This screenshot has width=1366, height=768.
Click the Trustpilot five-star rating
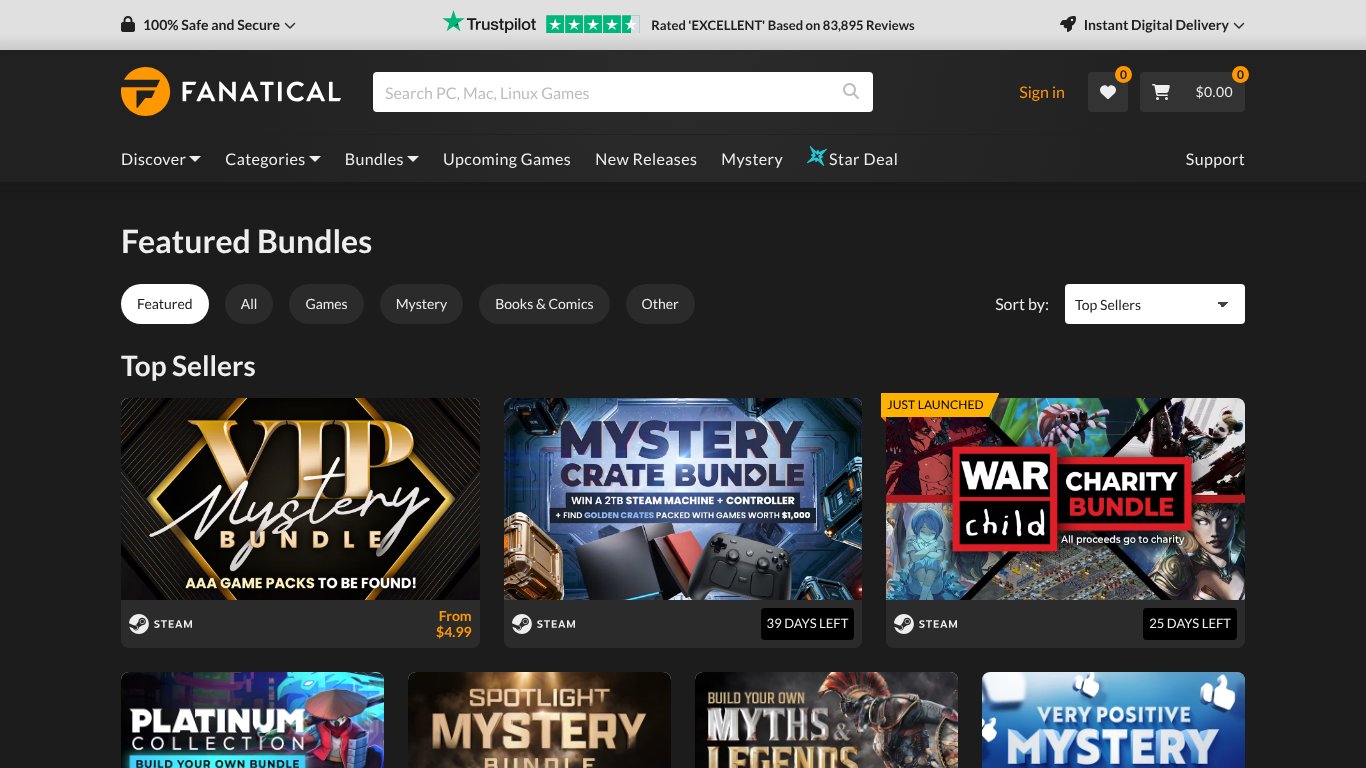pos(592,25)
